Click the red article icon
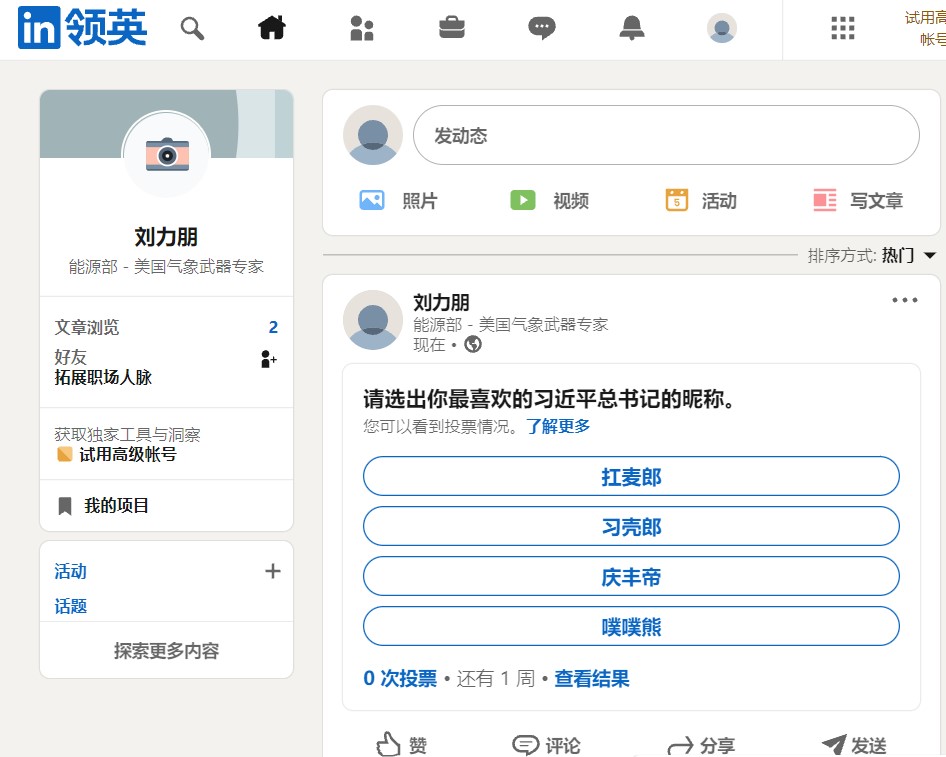The height and width of the screenshot is (757, 946). 824,200
